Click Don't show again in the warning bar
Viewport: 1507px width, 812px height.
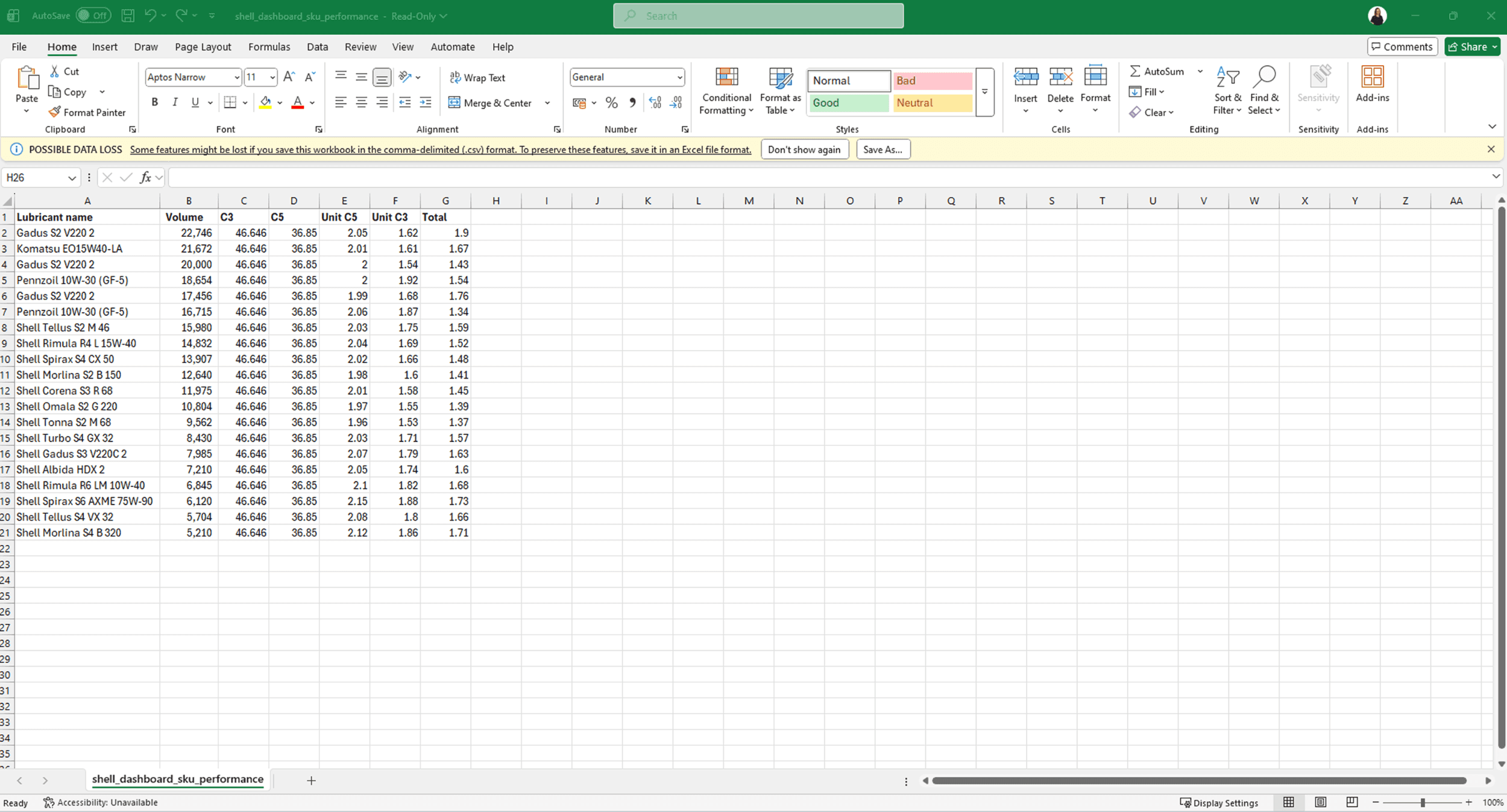[804, 149]
